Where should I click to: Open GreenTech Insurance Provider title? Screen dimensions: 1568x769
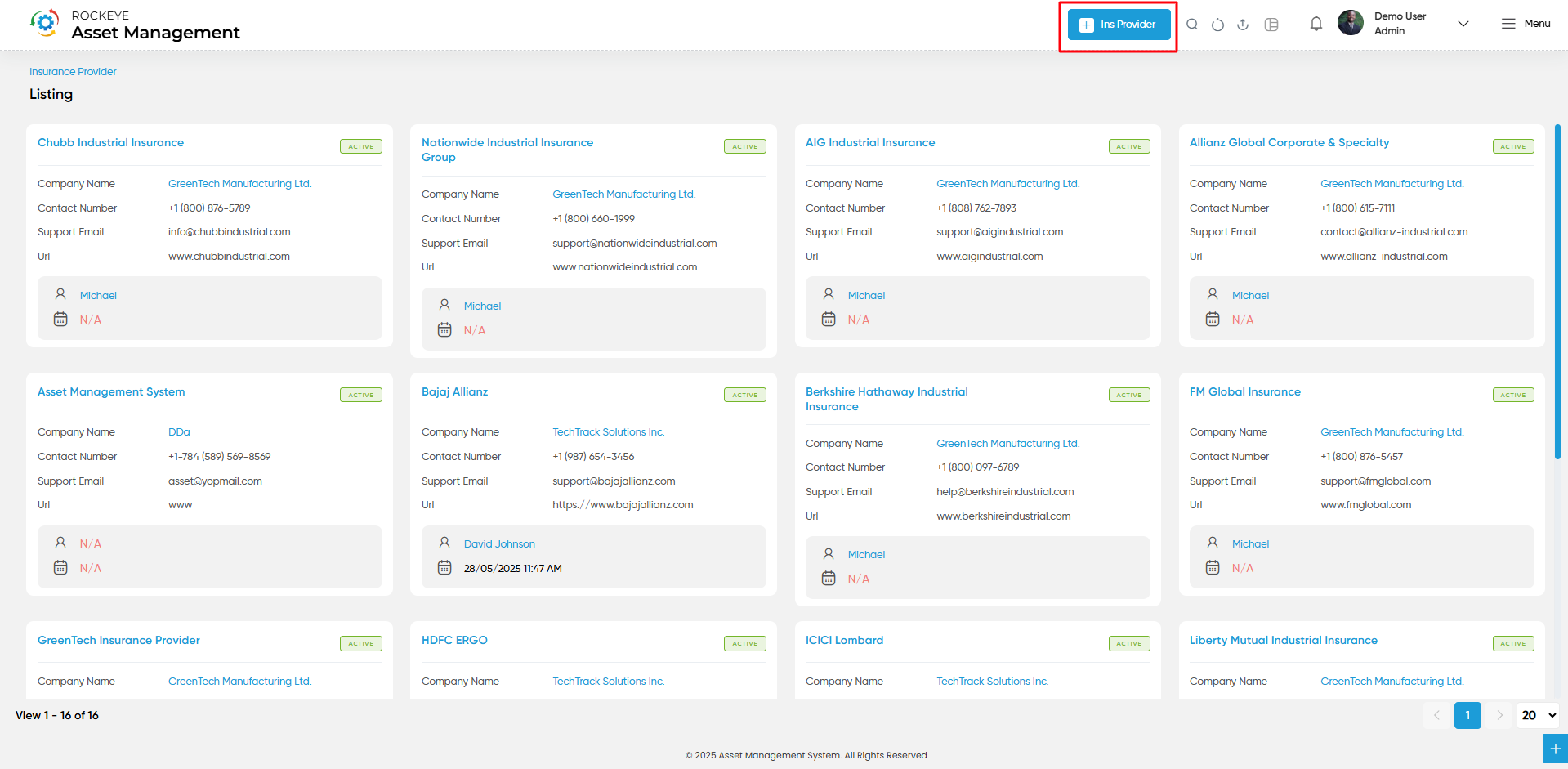(x=118, y=640)
